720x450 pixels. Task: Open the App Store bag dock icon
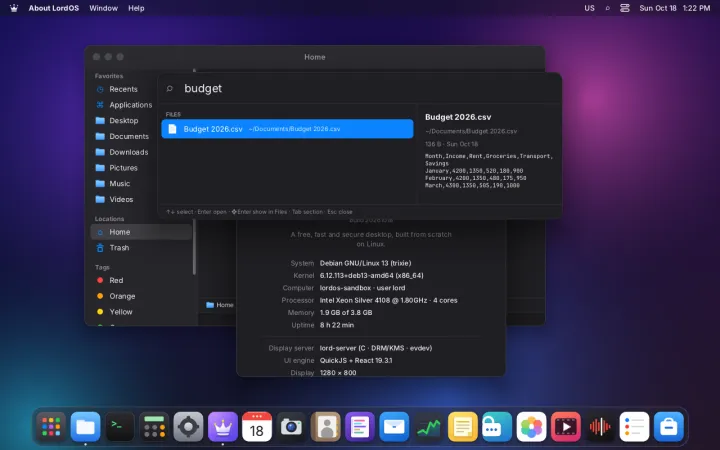tap(669, 427)
